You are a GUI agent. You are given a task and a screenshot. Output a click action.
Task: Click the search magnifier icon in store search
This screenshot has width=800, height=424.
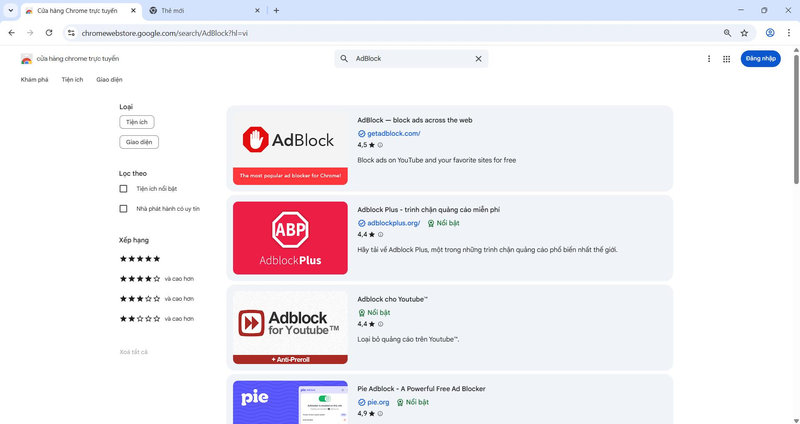coord(344,59)
